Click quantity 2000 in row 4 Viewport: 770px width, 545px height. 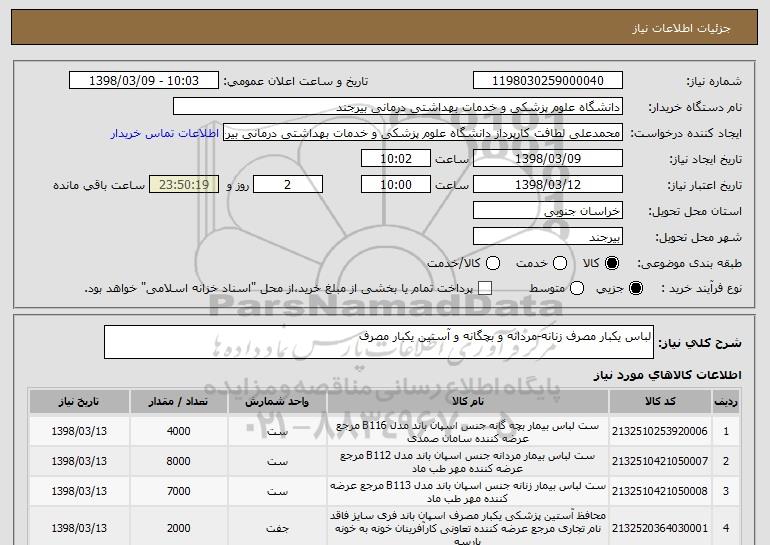(178, 528)
